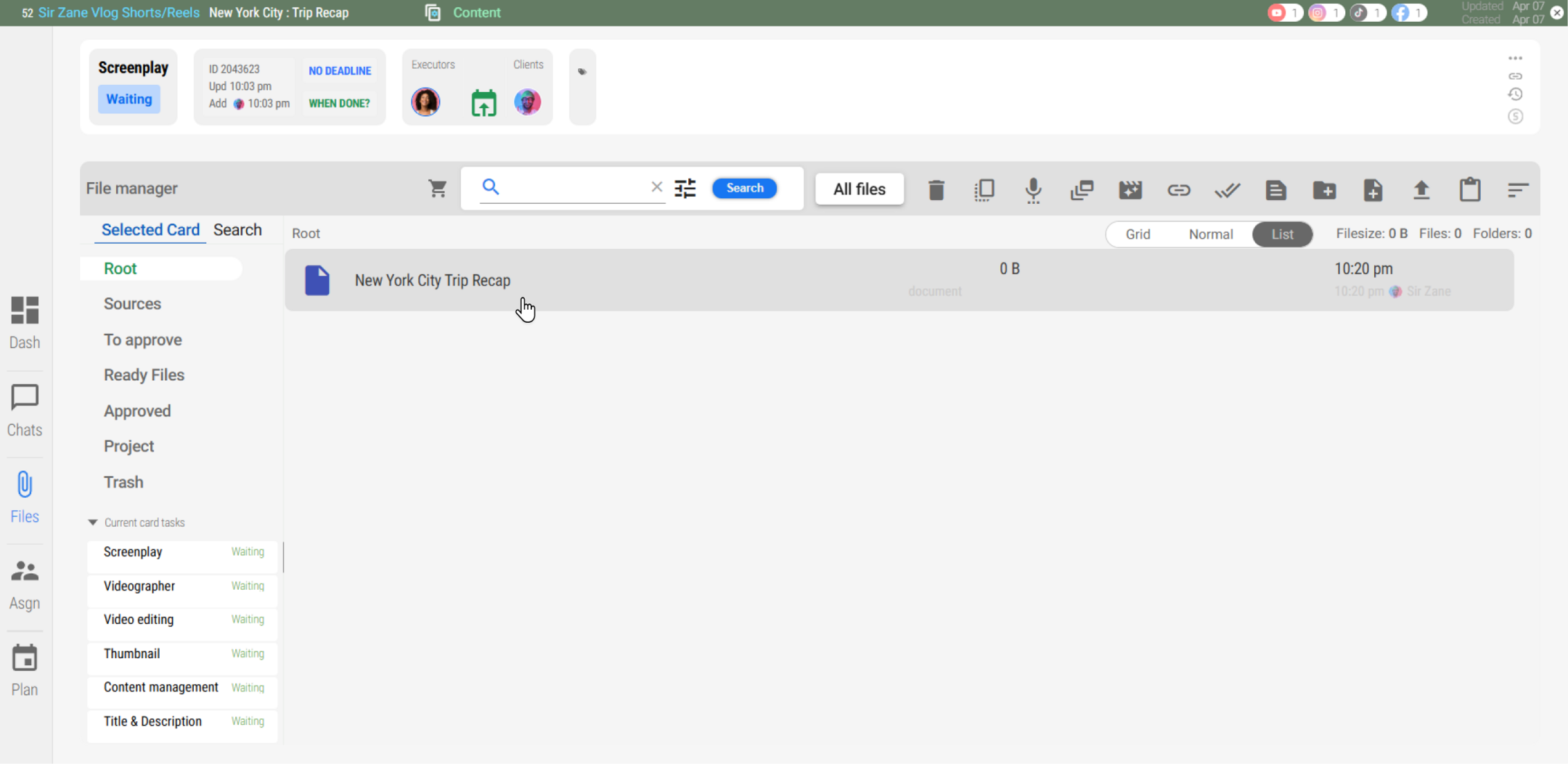Click the microphone record icon
The image size is (1568, 764).
pyautogui.click(x=1033, y=190)
